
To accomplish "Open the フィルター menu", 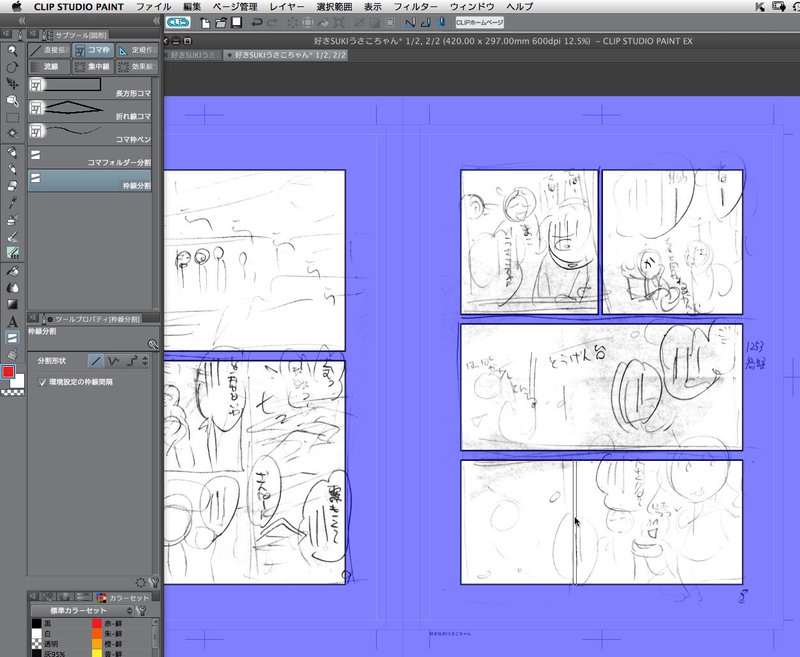I will [415, 7].
